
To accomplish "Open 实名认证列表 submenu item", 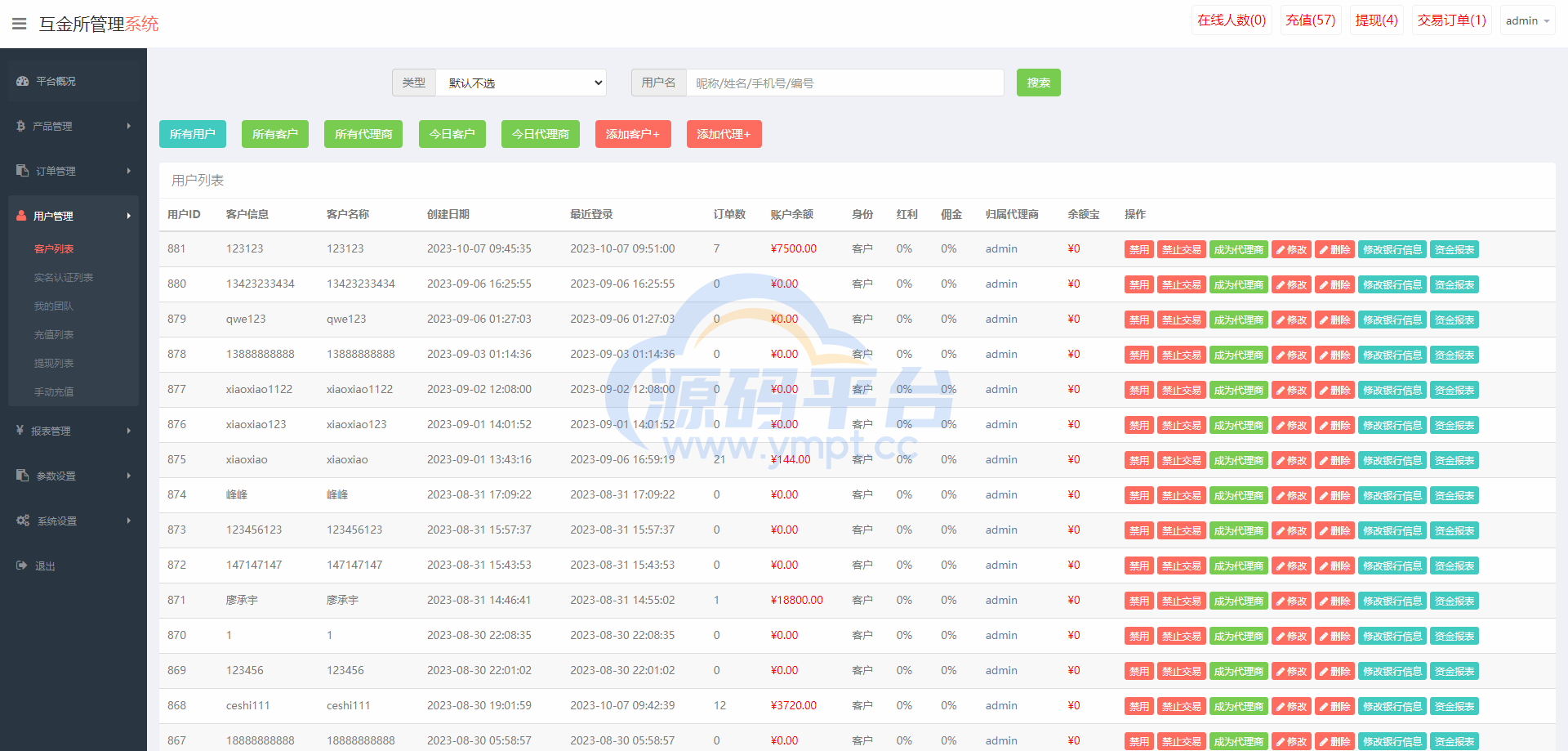I will [x=64, y=277].
